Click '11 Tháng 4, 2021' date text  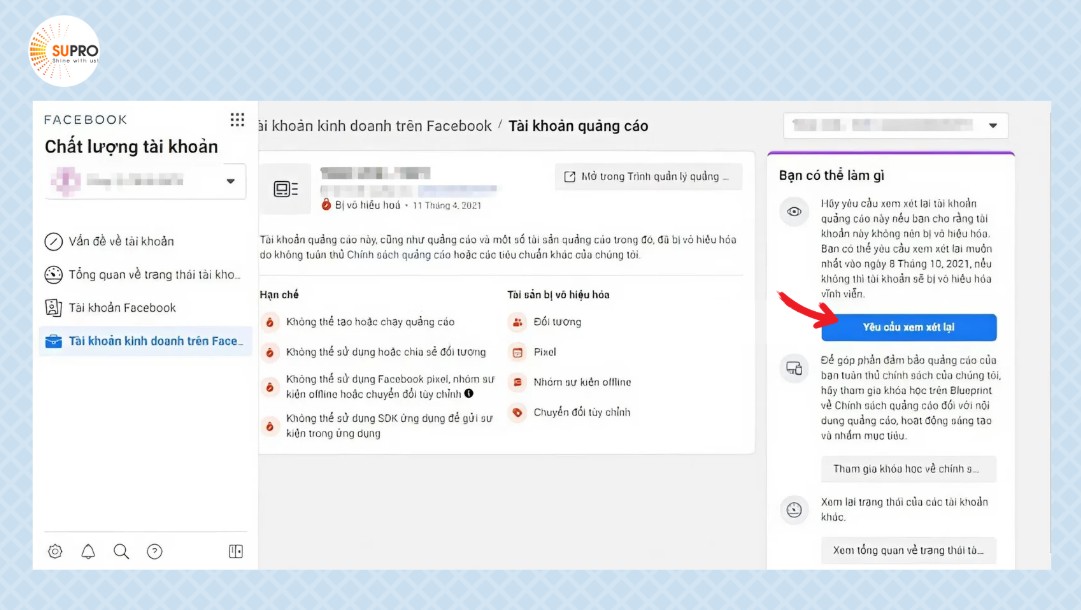[x=447, y=205]
